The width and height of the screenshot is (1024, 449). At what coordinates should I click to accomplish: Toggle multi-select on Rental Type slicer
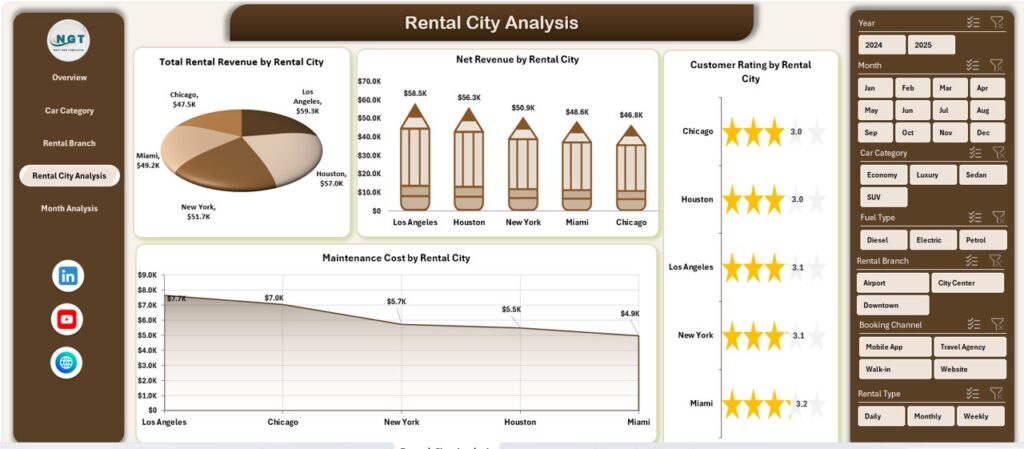pyautogui.click(x=973, y=393)
